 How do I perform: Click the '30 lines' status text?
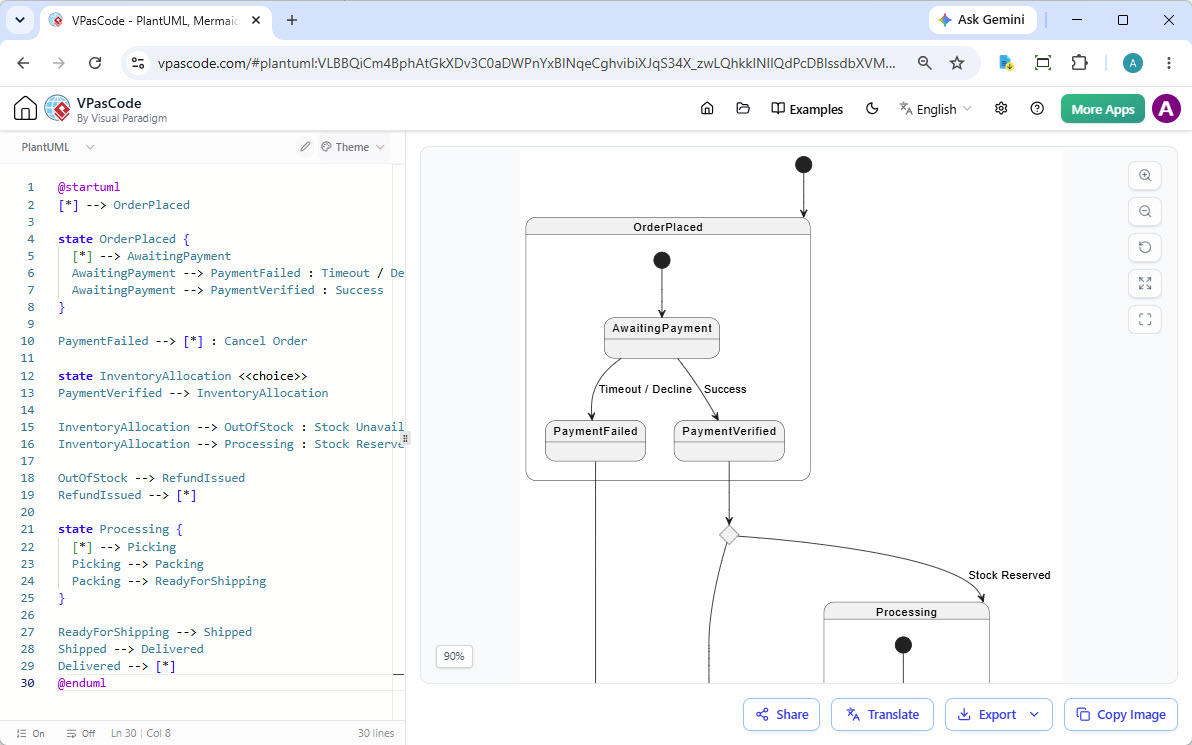(376, 734)
